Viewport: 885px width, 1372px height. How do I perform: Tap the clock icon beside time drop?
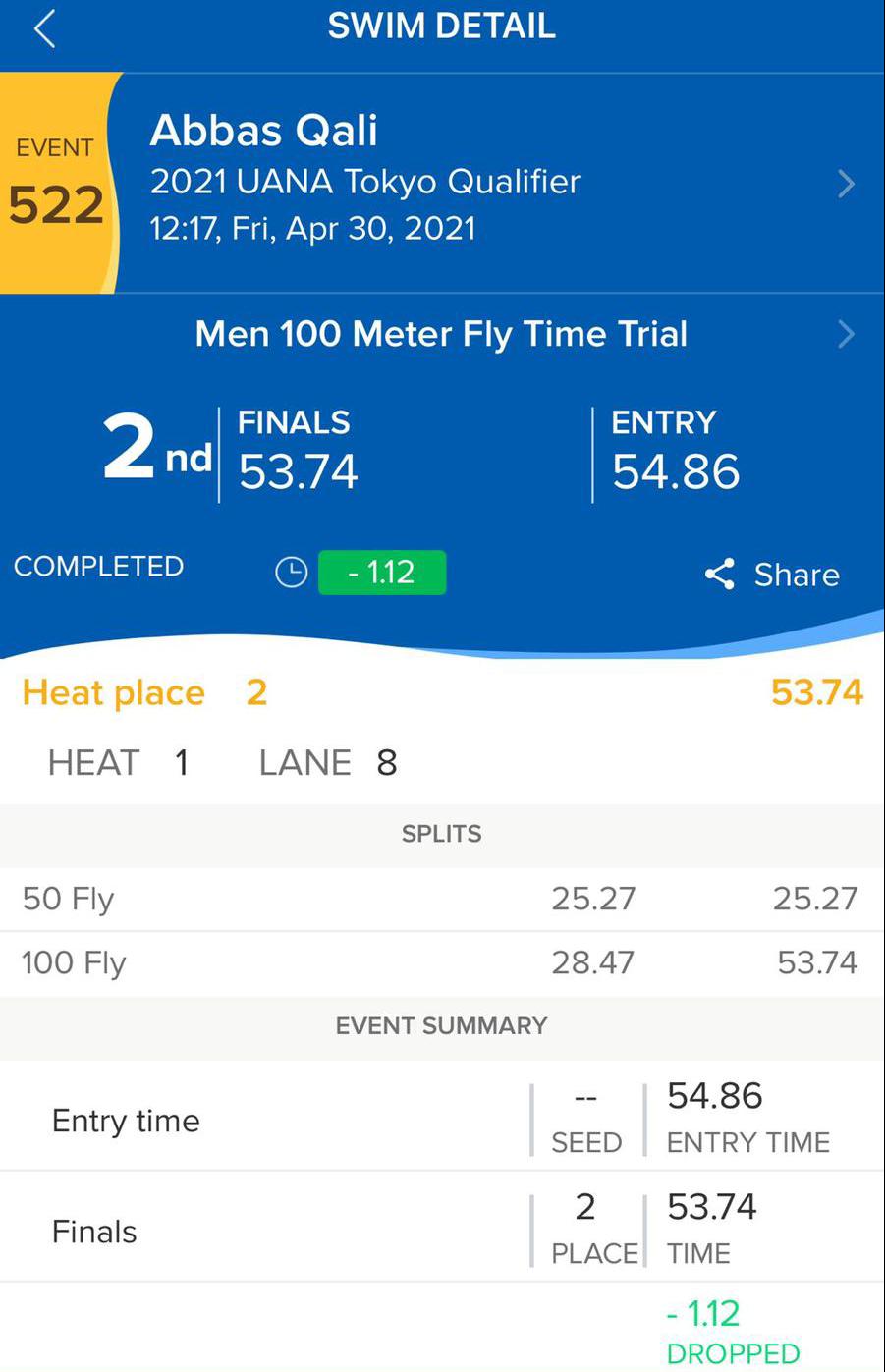click(x=291, y=573)
